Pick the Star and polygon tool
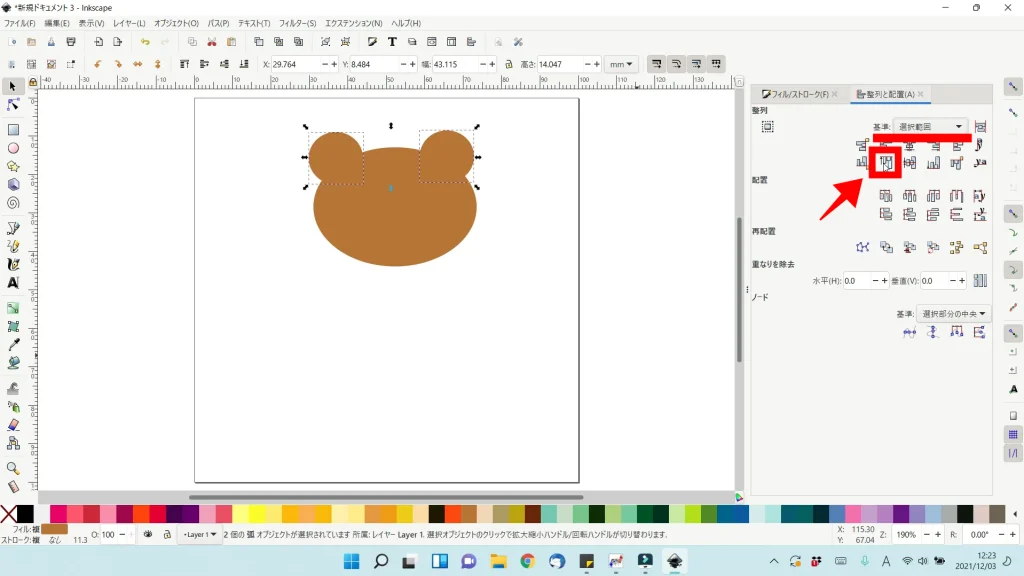 pos(13,166)
